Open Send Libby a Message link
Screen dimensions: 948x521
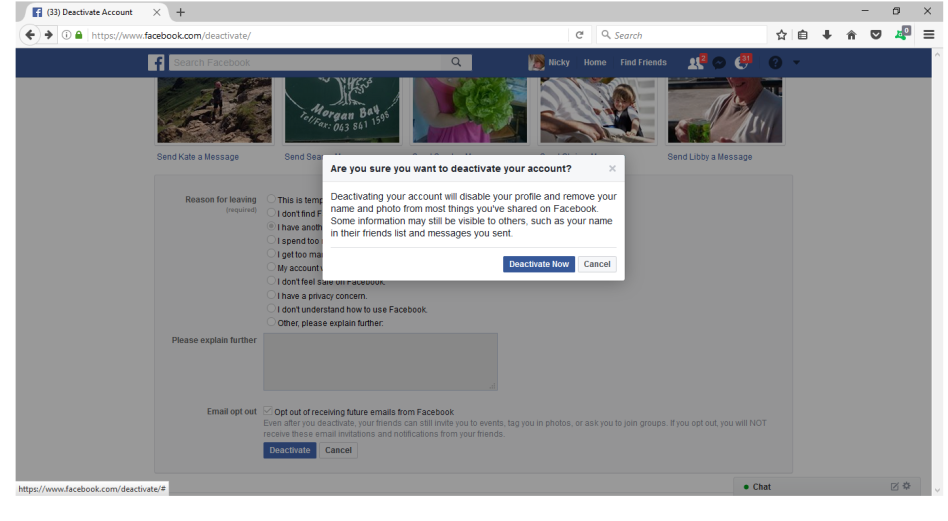click(x=710, y=157)
